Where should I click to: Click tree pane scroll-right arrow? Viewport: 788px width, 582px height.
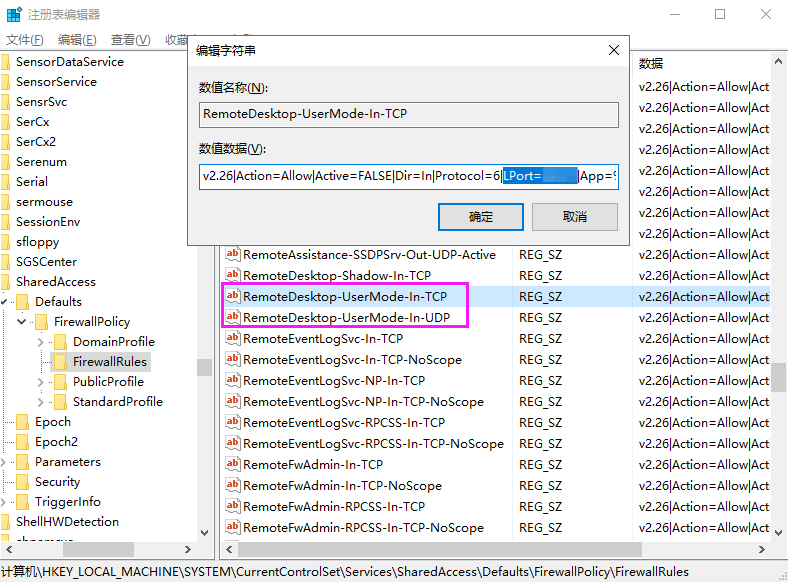(x=187, y=549)
